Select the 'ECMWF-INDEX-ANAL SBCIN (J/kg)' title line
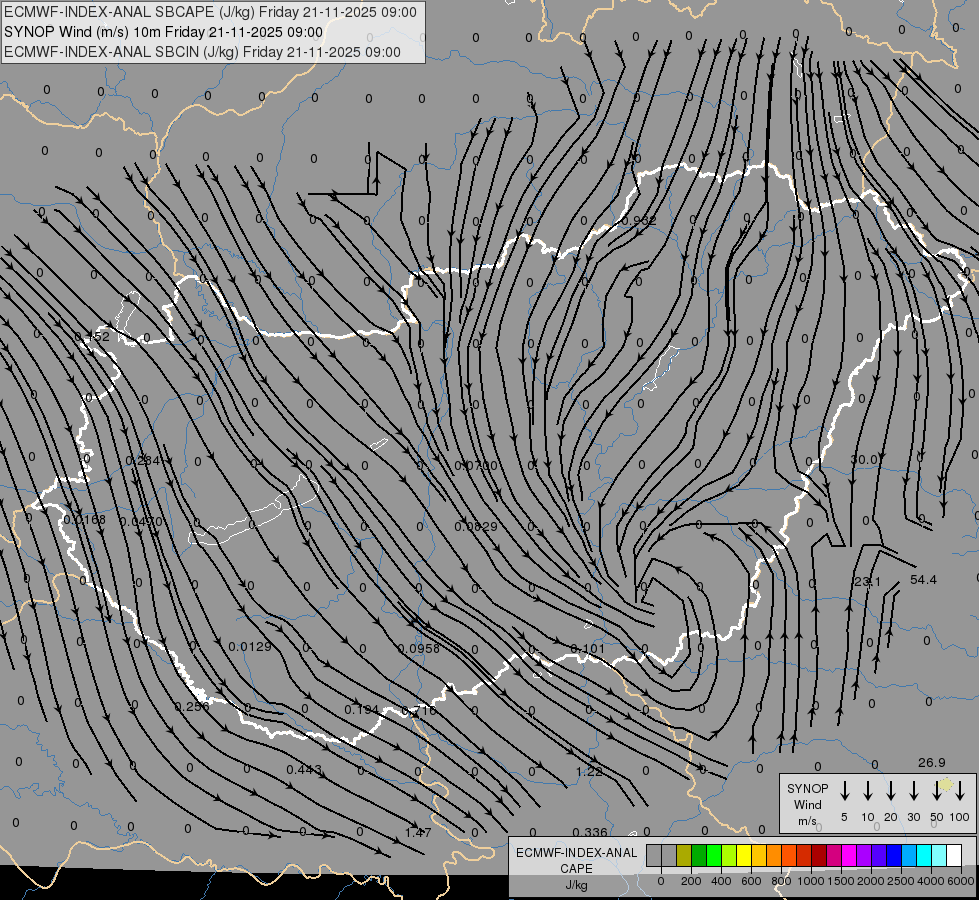The width and height of the screenshot is (979, 900). (202, 52)
